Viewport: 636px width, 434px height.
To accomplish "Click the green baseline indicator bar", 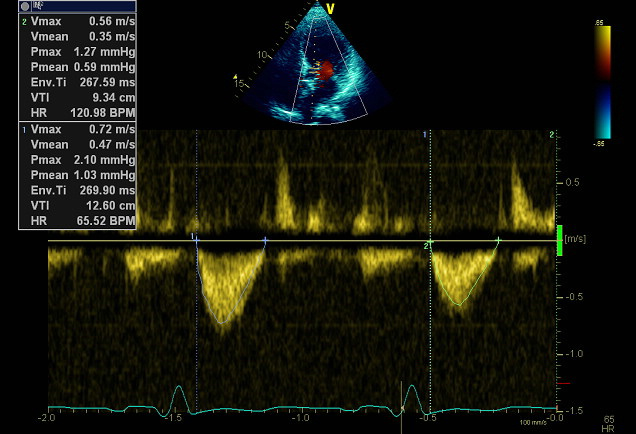I will (x=561, y=241).
